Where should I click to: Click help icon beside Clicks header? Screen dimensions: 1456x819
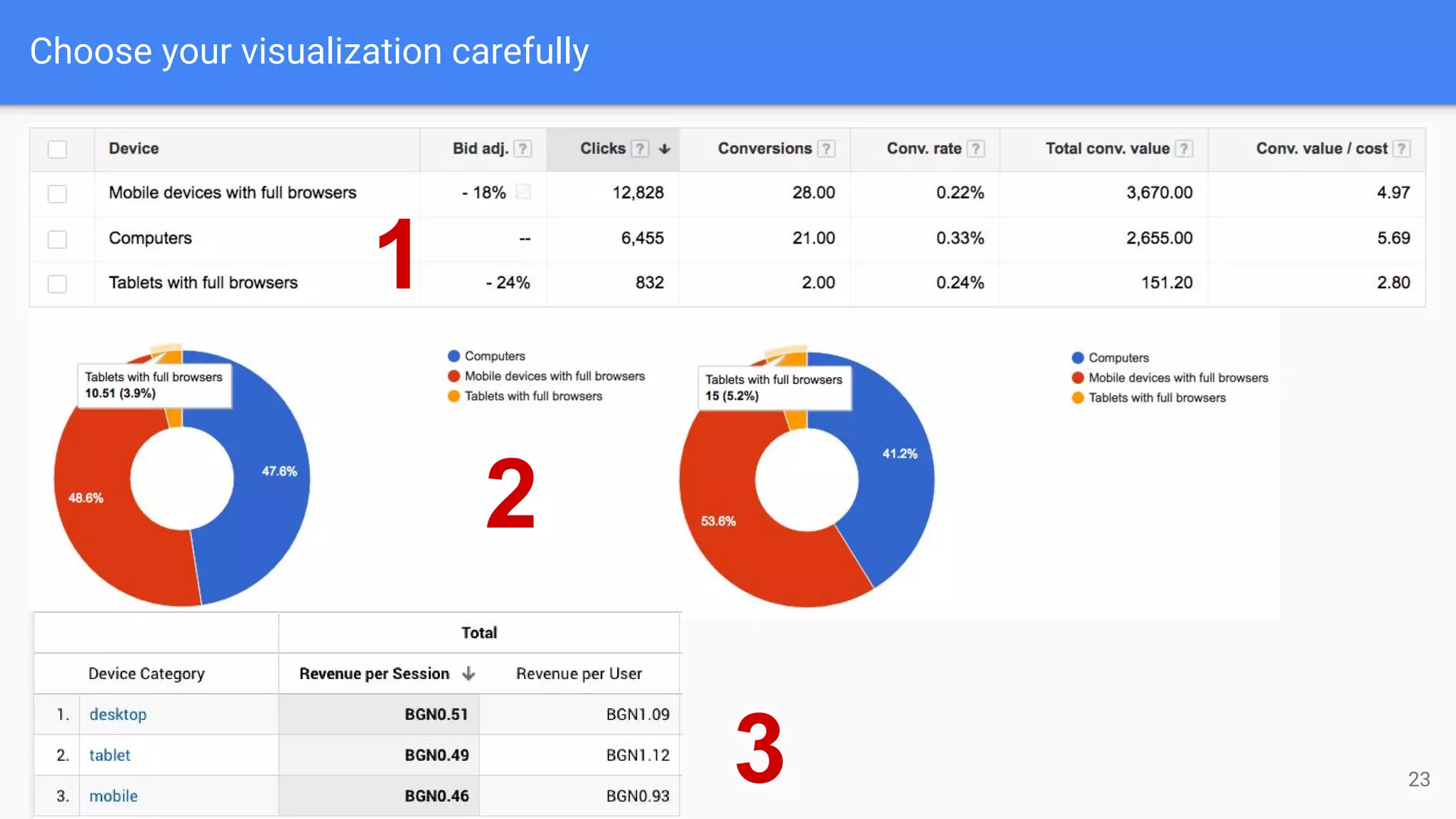640,149
